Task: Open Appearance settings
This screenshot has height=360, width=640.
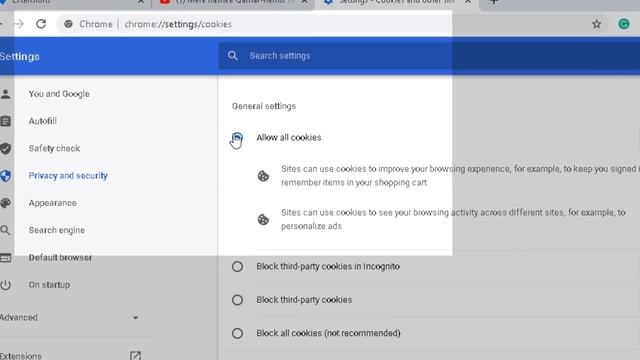Action: (52, 203)
